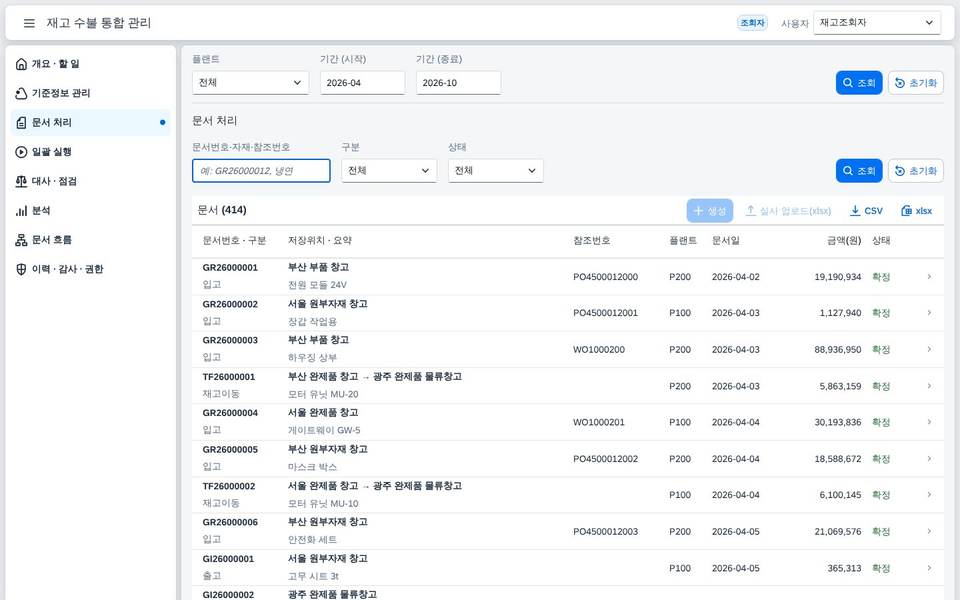This screenshot has height=600, width=960.
Task: Open row GR26000001 detail chevron
Action: 929,277
